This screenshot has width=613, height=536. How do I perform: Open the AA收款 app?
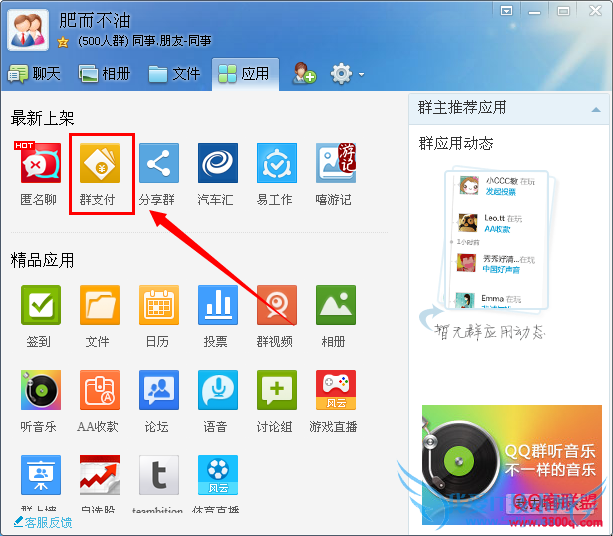click(x=100, y=390)
